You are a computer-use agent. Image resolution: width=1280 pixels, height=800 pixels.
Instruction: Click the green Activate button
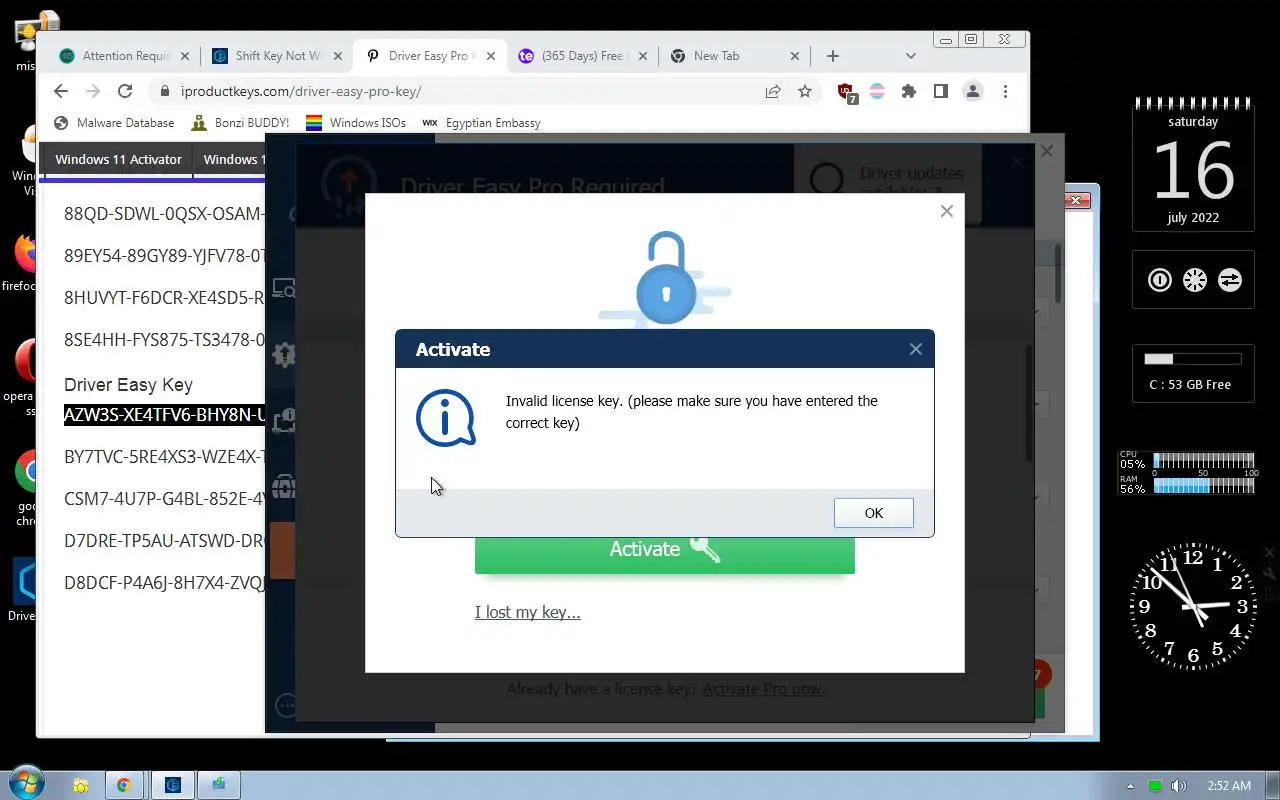tap(664, 550)
